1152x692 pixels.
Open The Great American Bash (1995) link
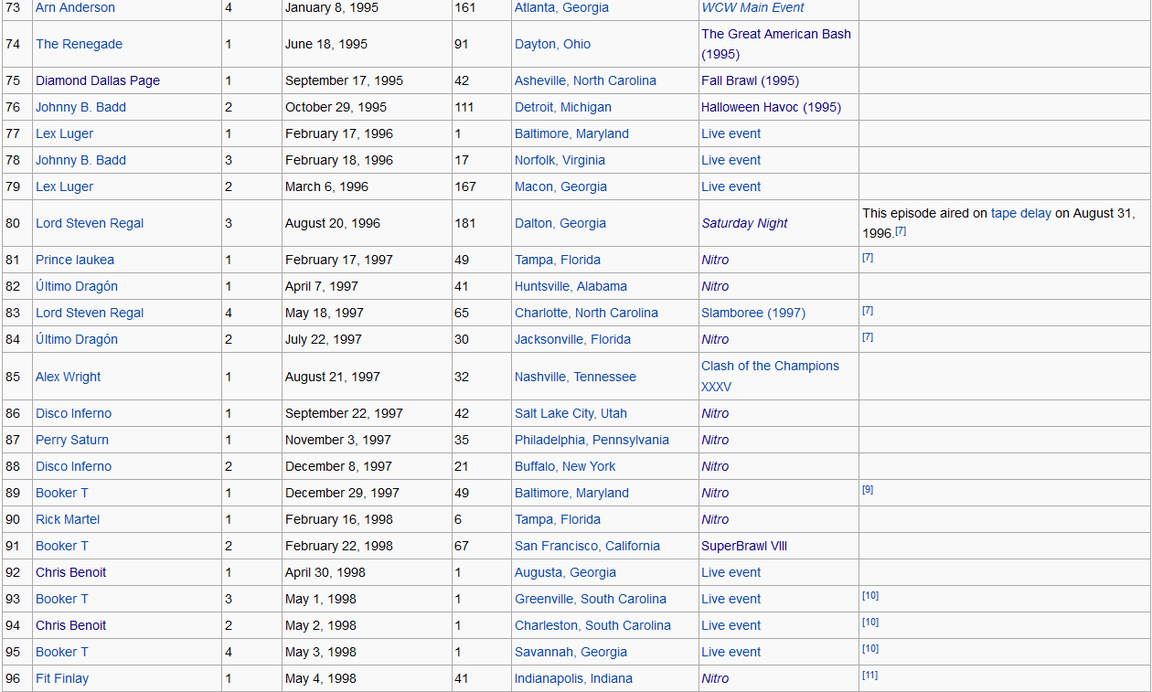(x=776, y=44)
